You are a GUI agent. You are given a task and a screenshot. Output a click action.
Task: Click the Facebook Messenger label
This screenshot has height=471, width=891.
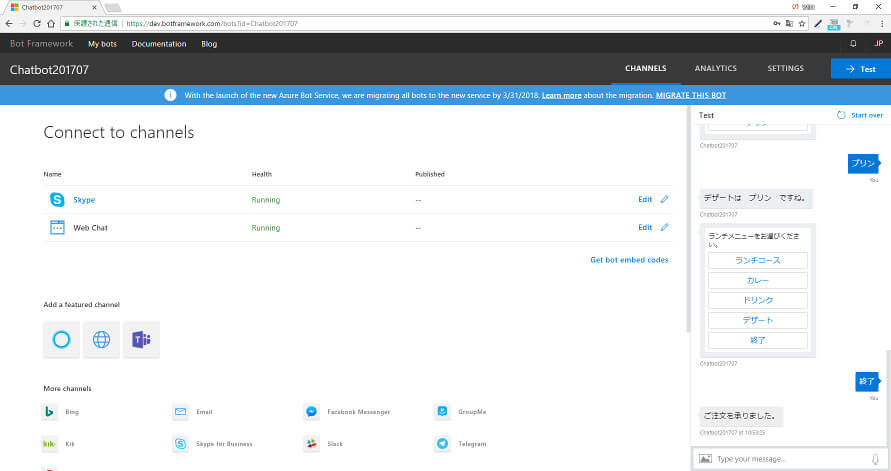click(x=359, y=412)
